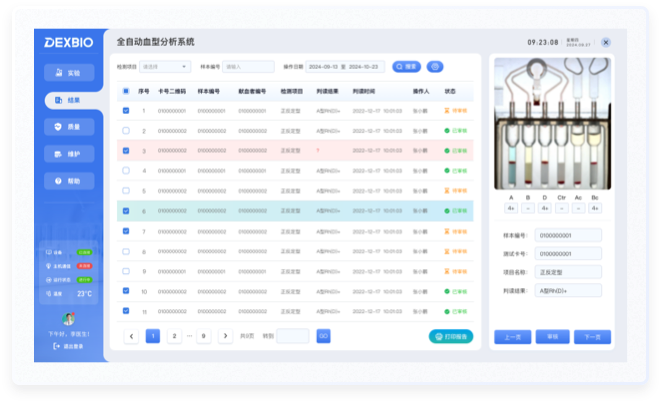Go to the 维护 maintenance sidebar section
Viewport: 661px width, 403px height.
click(x=69, y=154)
